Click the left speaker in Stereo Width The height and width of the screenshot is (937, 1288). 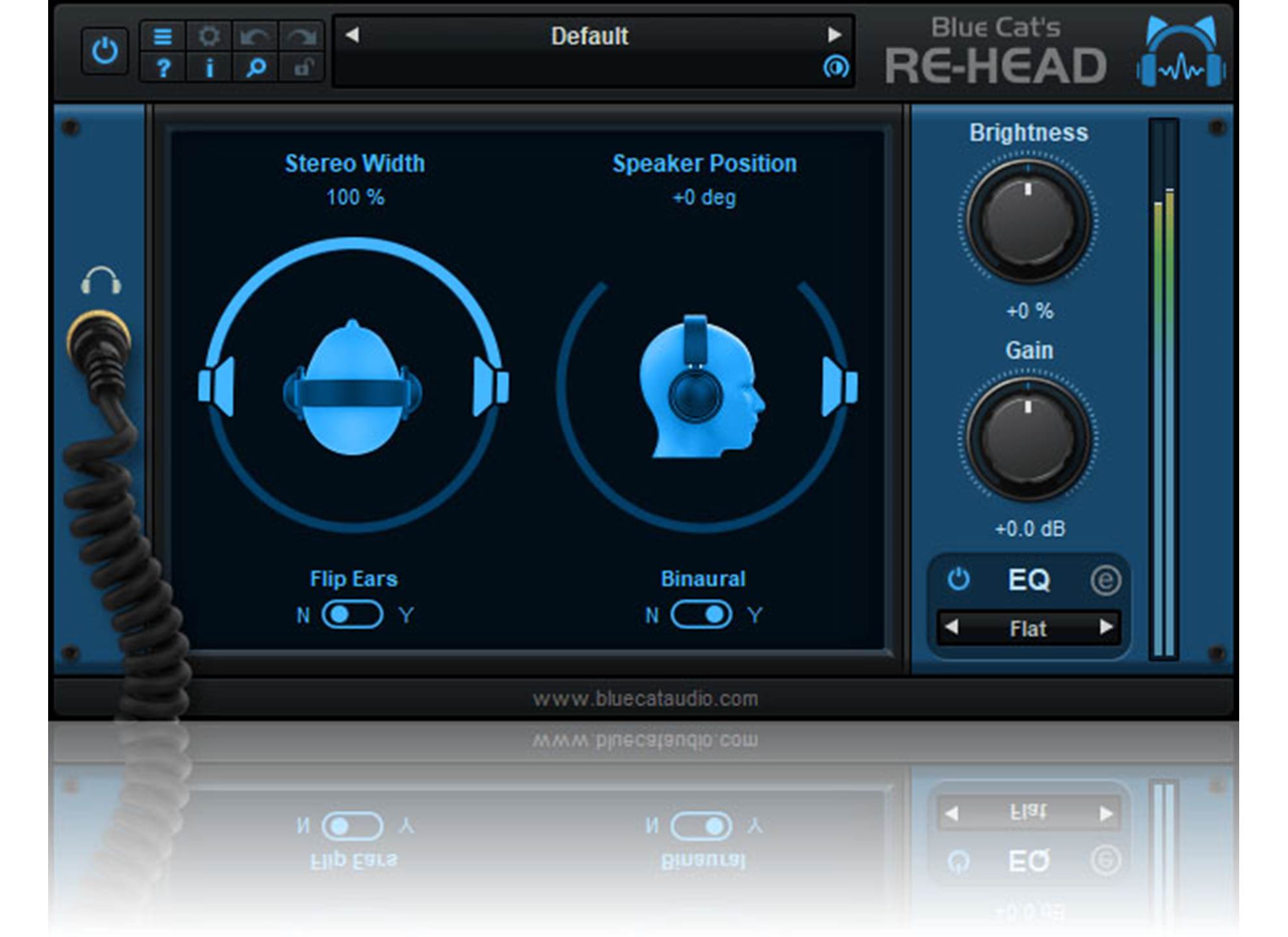click(216, 386)
